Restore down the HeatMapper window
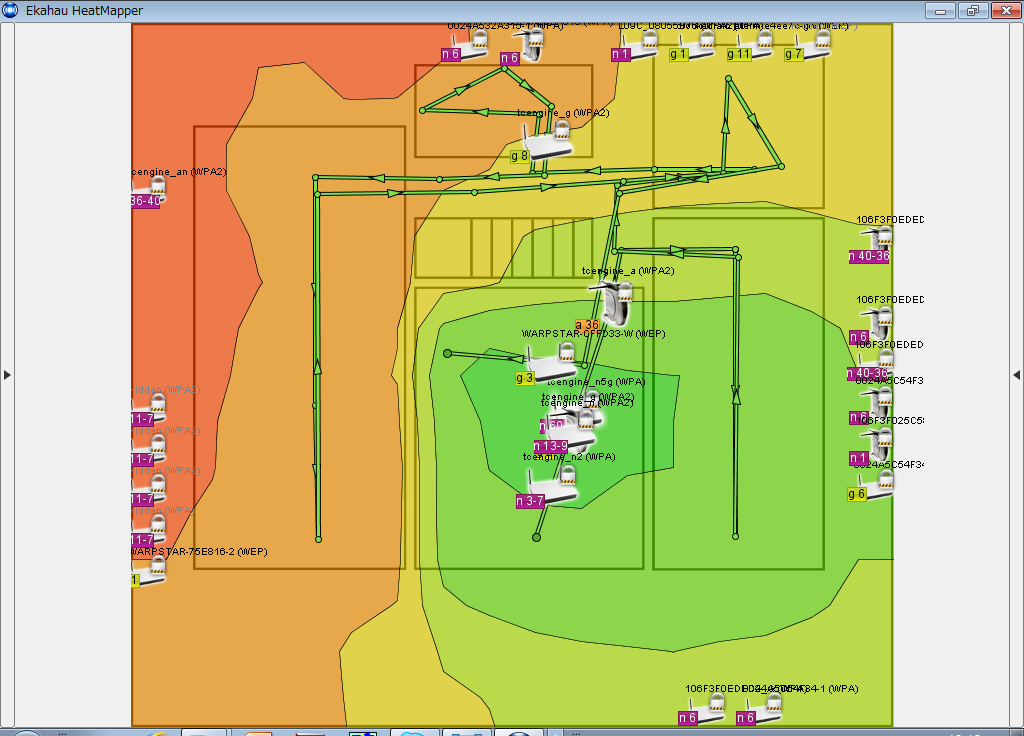 coord(973,10)
